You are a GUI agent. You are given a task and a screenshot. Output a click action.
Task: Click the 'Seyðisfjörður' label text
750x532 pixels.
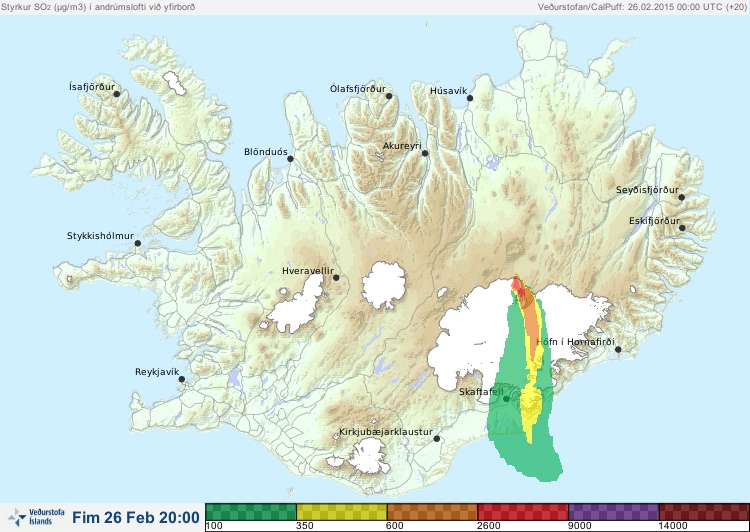coord(647,190)
